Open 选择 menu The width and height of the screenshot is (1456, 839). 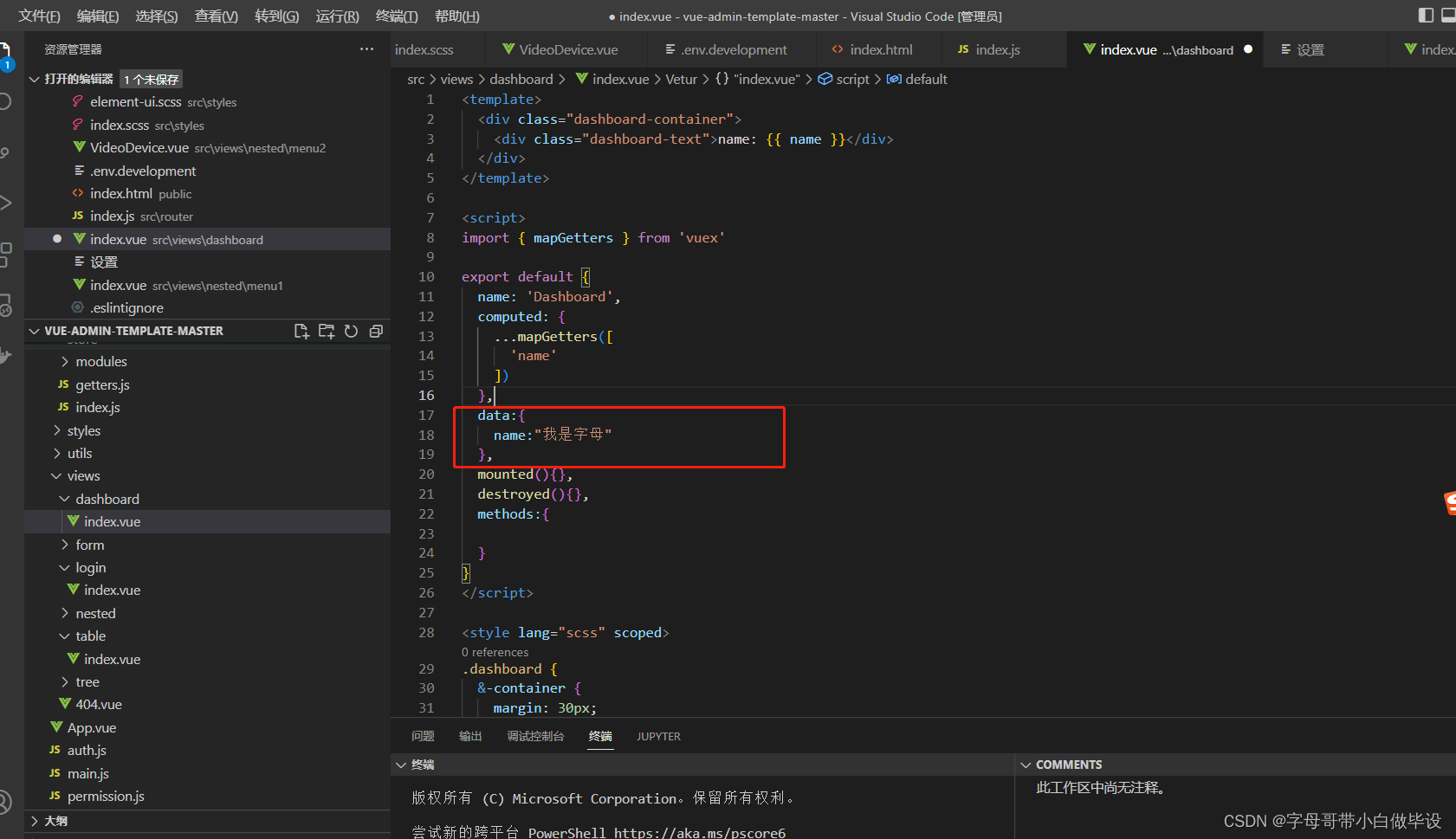[157, 16]
